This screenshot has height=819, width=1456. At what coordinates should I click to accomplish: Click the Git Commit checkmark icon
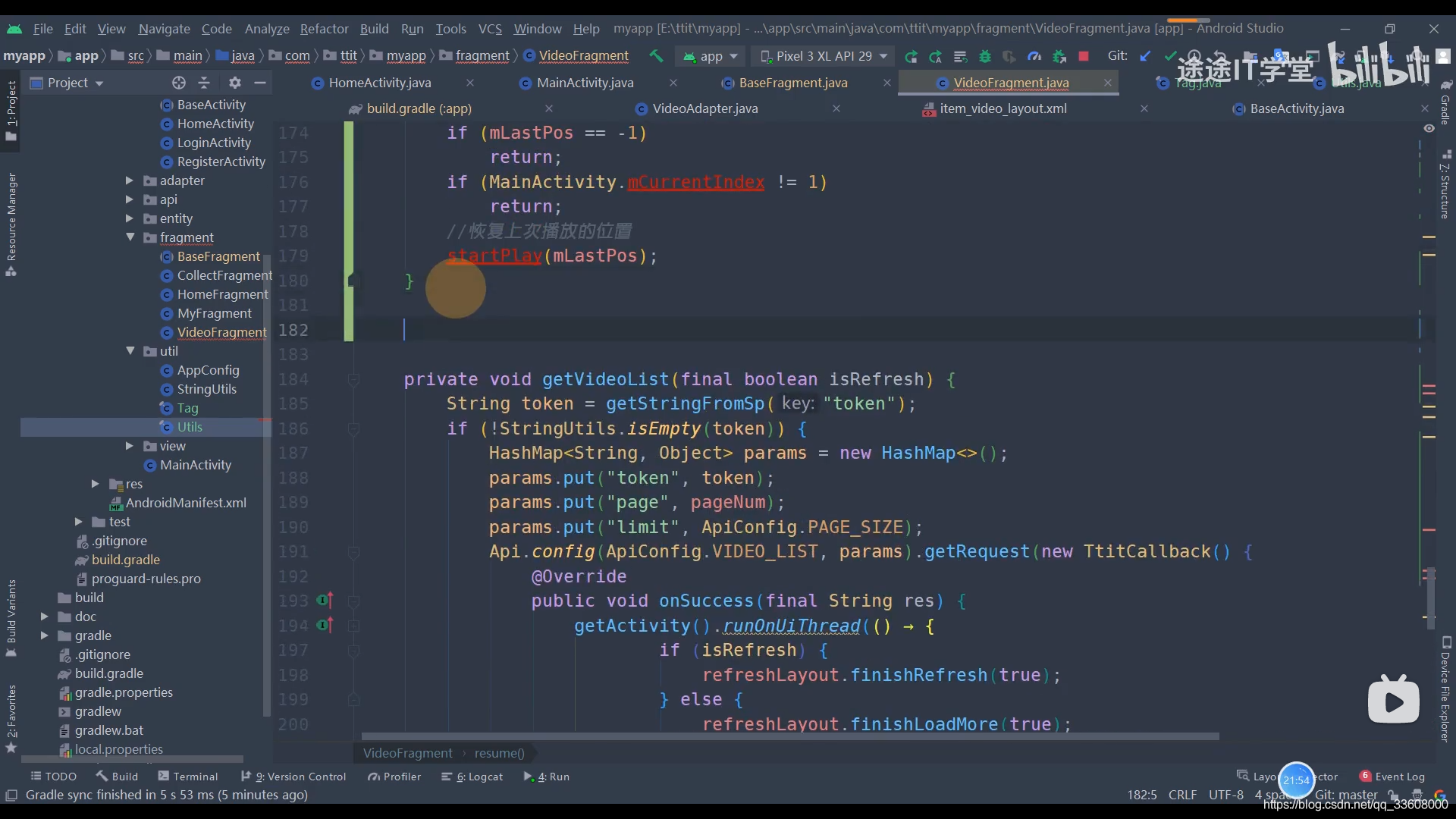pos(1170,55)
